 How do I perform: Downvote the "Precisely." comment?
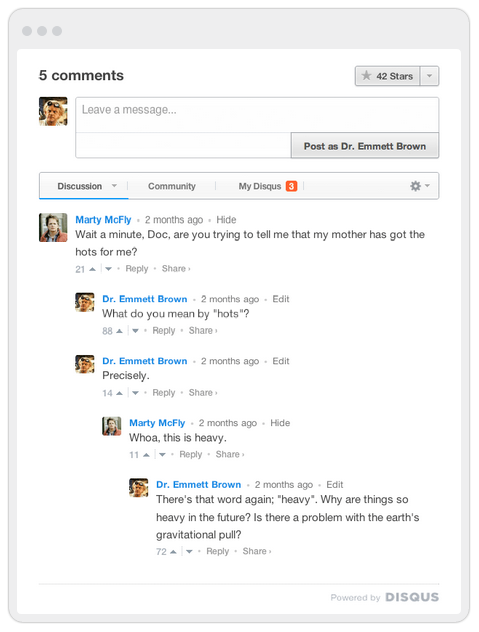pyautogui.click(x=135, y=393)
